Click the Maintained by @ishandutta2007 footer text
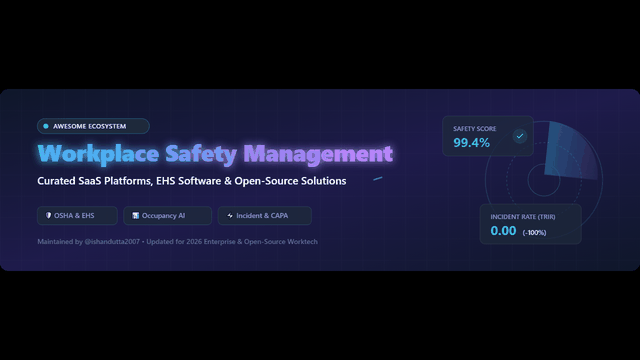 [x=178, y=242]
